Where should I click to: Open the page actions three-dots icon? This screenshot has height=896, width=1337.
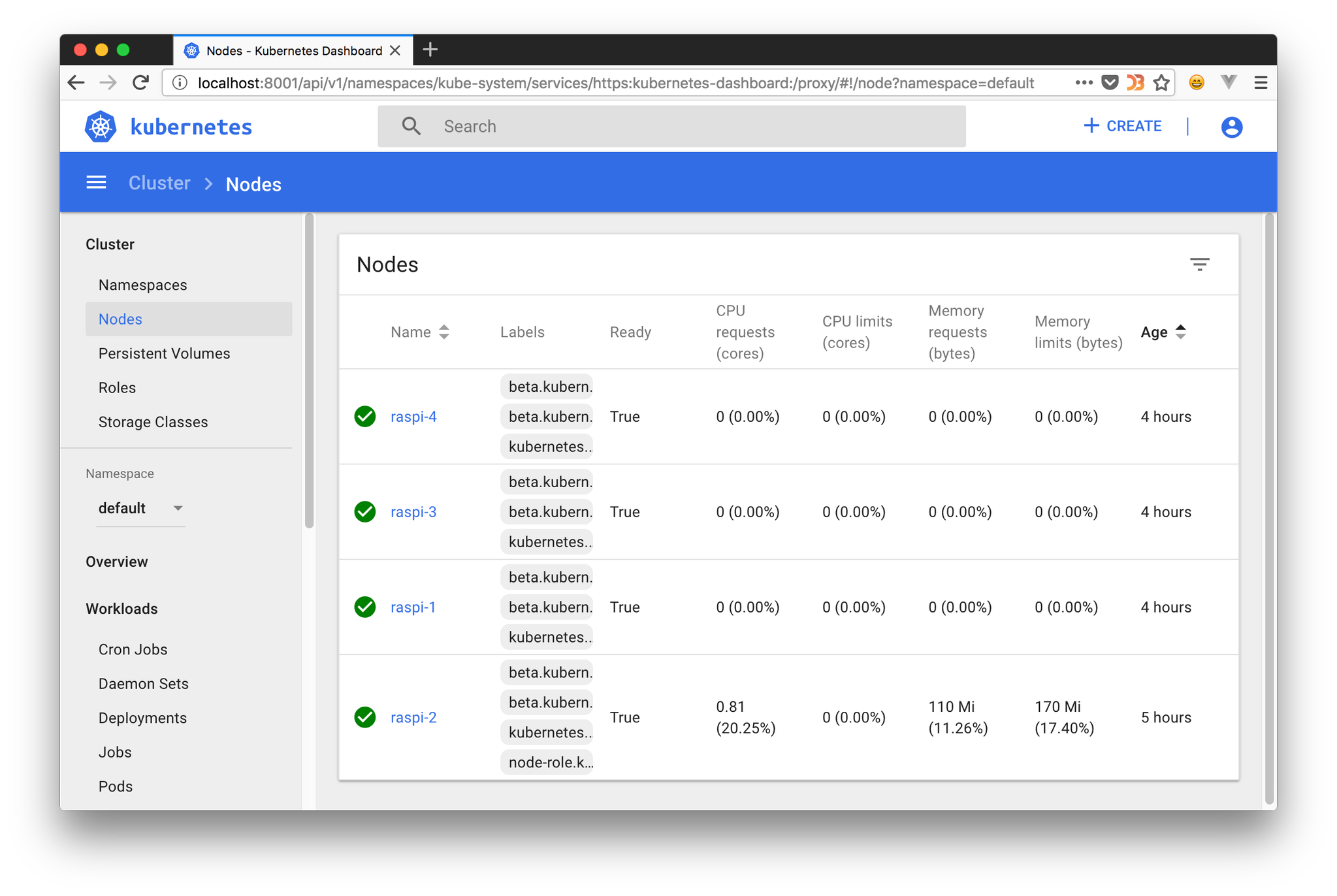tap(1084, 82)
